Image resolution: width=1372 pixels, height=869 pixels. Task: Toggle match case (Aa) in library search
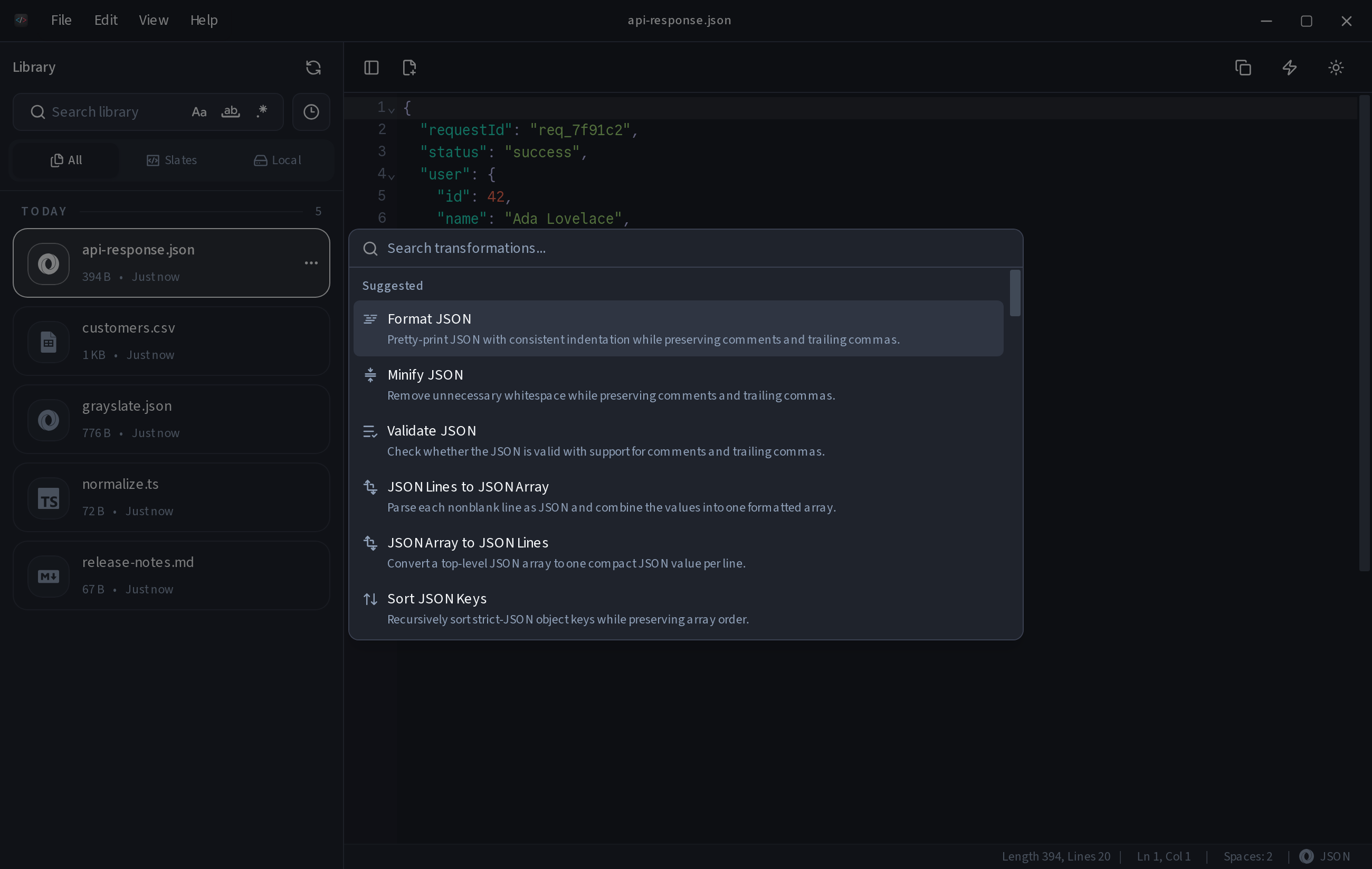[199, 112]
